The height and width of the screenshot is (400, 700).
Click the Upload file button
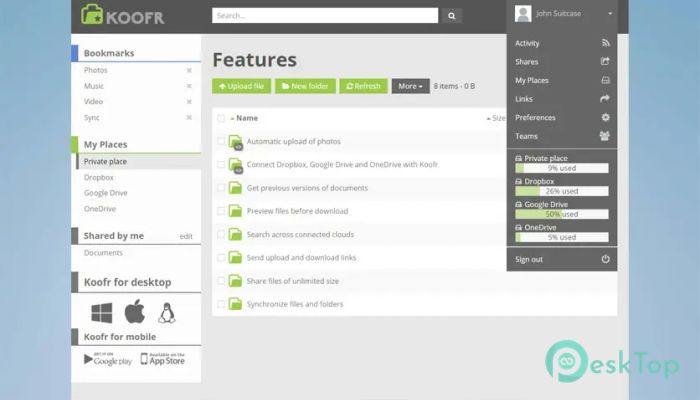[242, 86]
